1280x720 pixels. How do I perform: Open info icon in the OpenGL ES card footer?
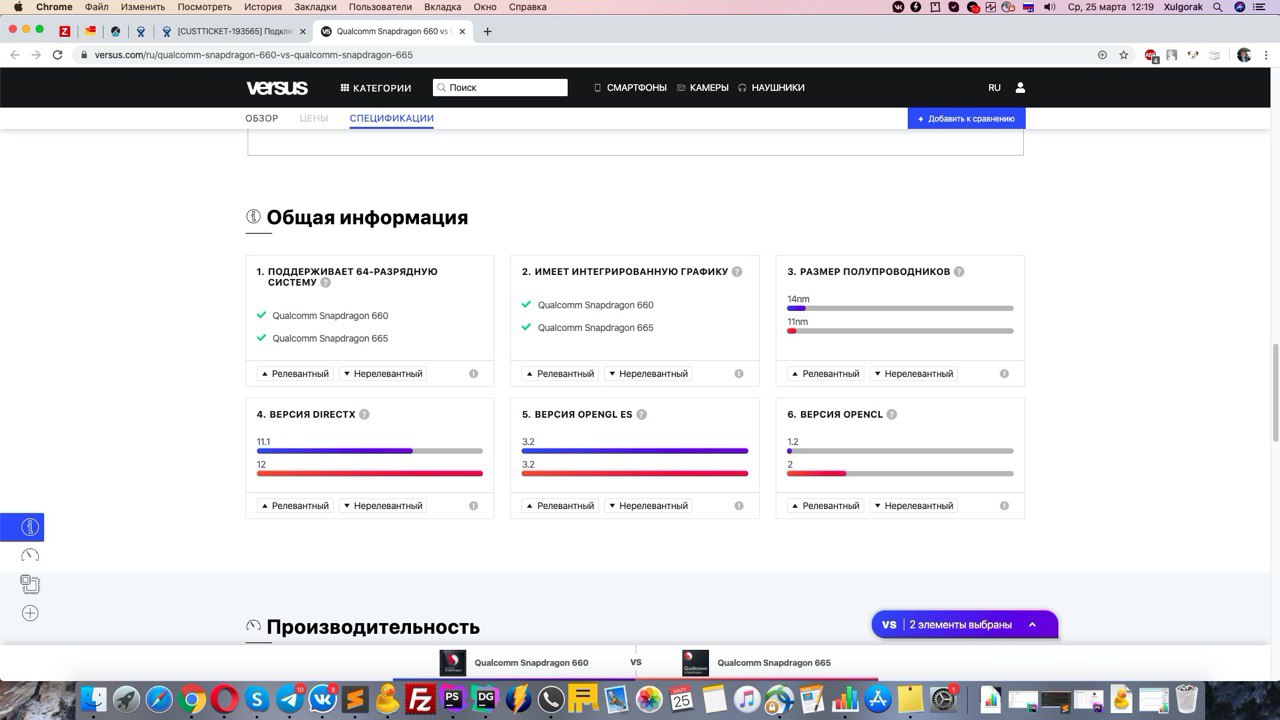739,506
